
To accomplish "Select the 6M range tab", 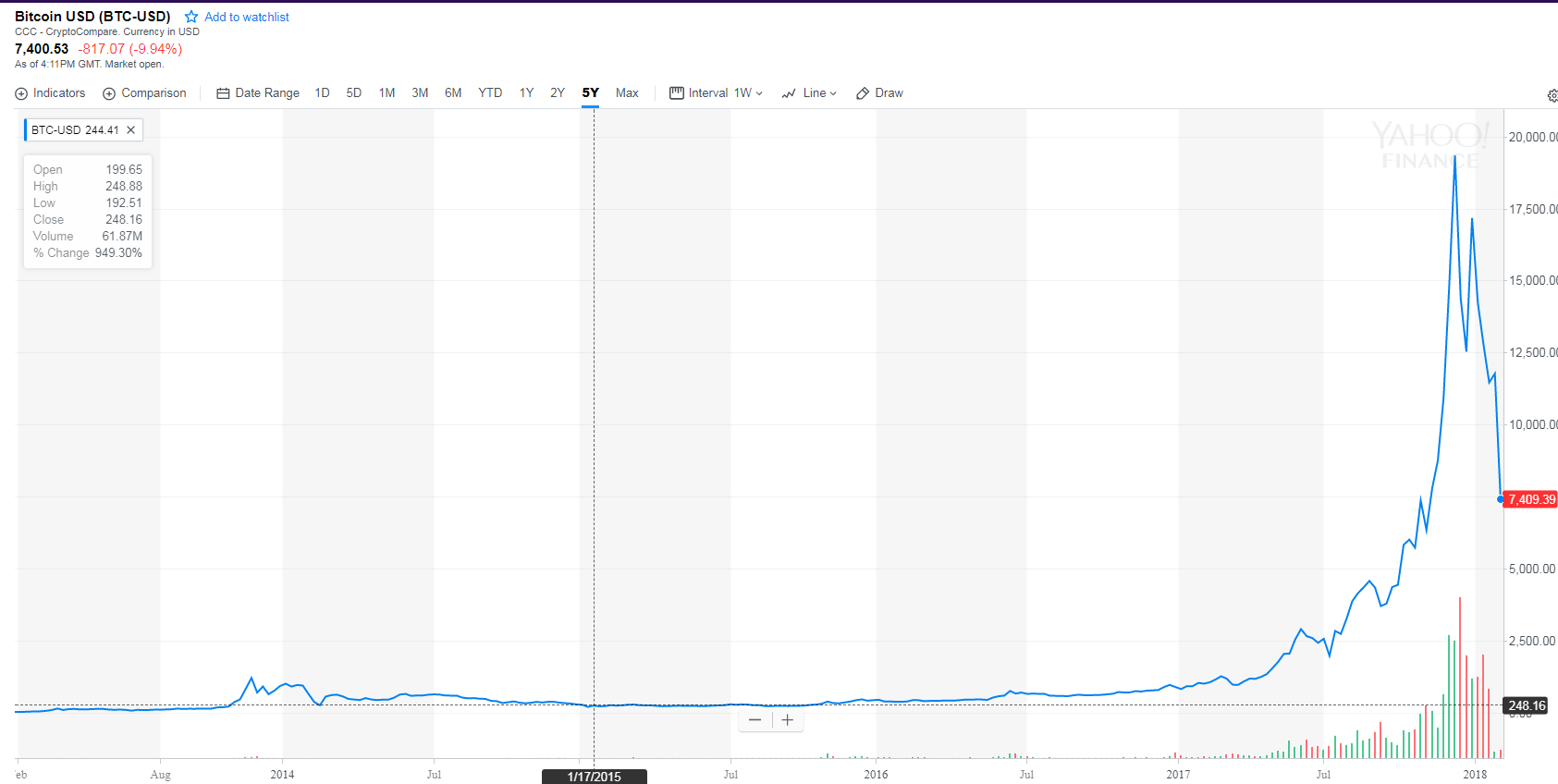I will [453, 93].
